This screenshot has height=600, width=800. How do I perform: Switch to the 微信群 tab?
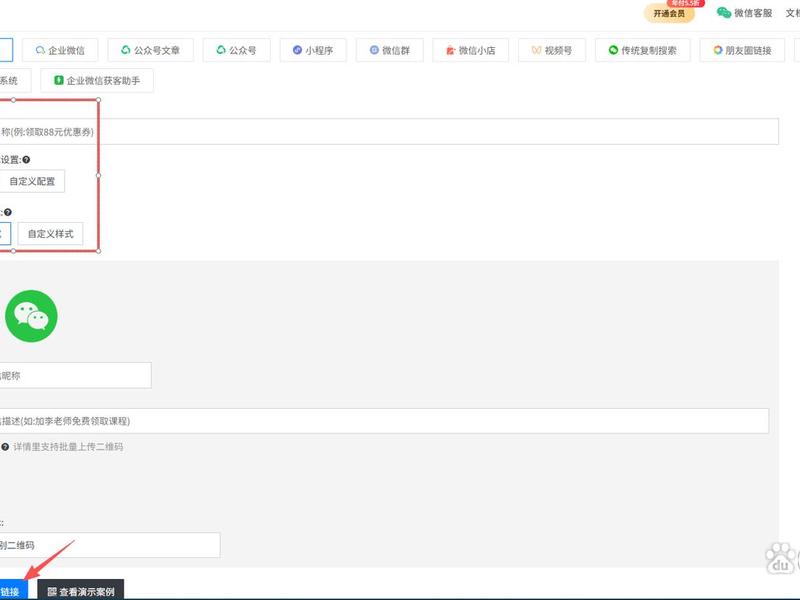pyautogui.click(x=390, y=50)
